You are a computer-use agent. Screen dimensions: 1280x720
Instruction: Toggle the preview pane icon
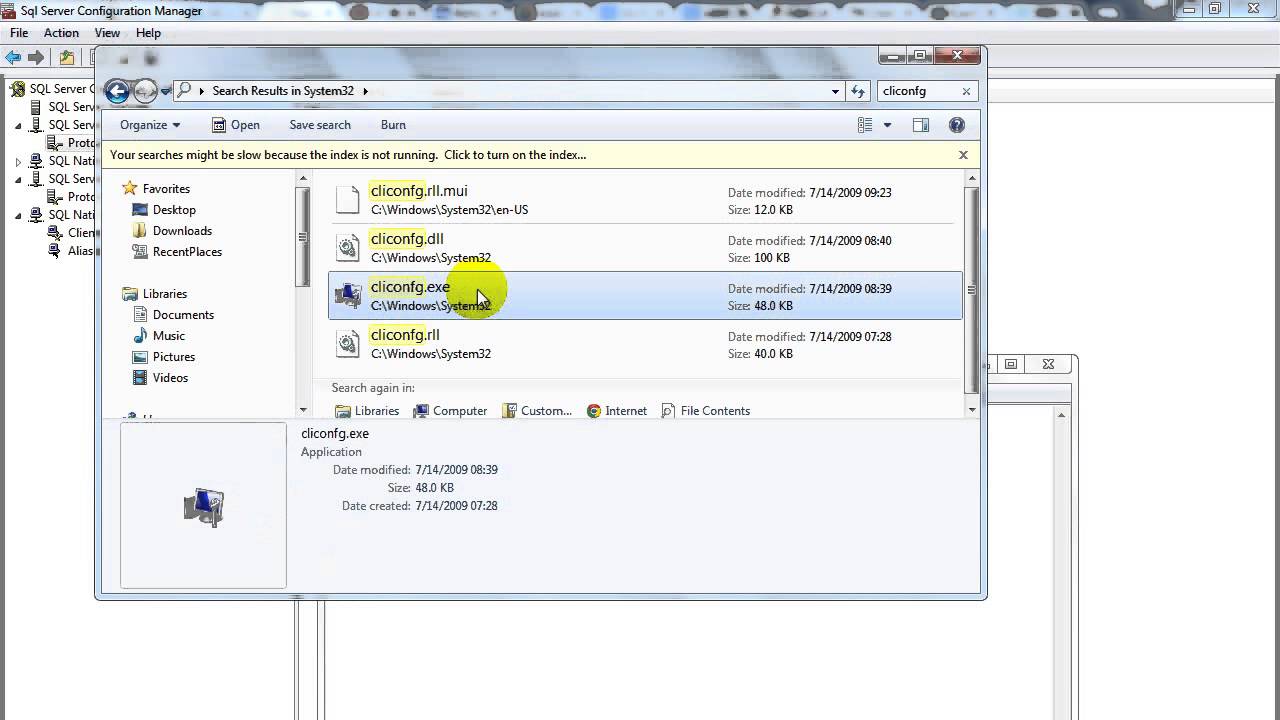coord(921,125)
